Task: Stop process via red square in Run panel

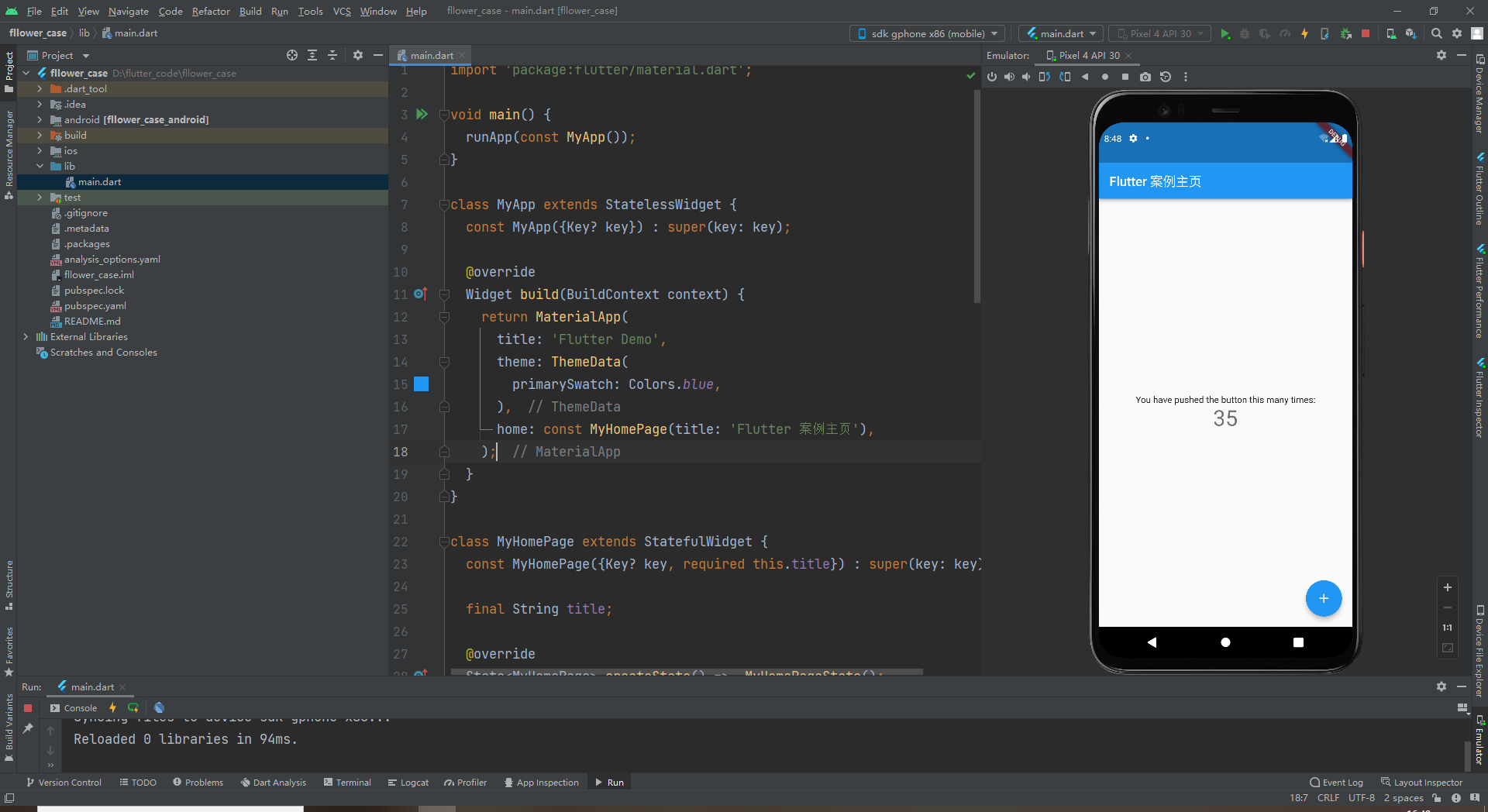Action: (x=28, y=707)
